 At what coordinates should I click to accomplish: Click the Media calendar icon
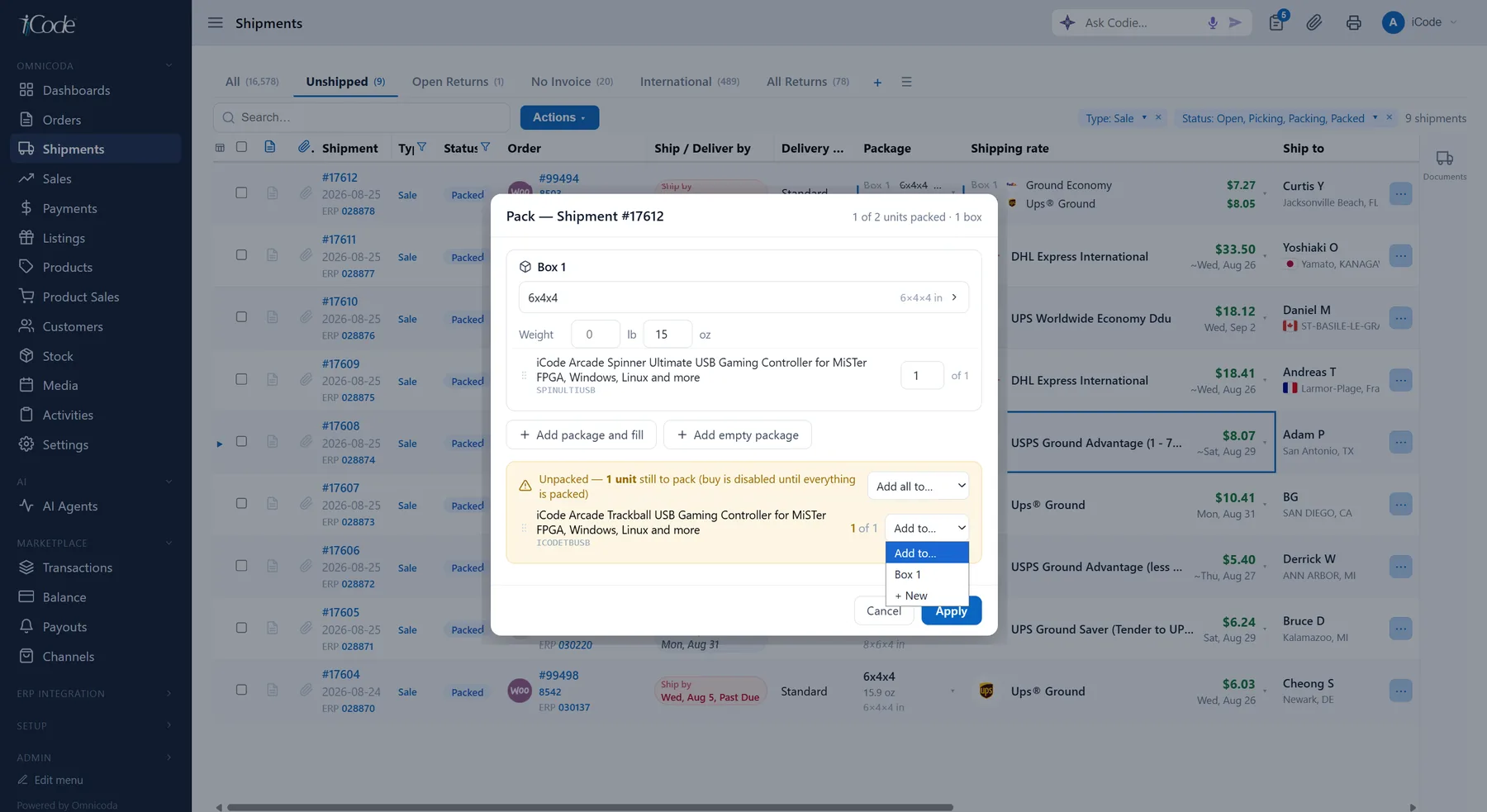(x=26, y=385)
